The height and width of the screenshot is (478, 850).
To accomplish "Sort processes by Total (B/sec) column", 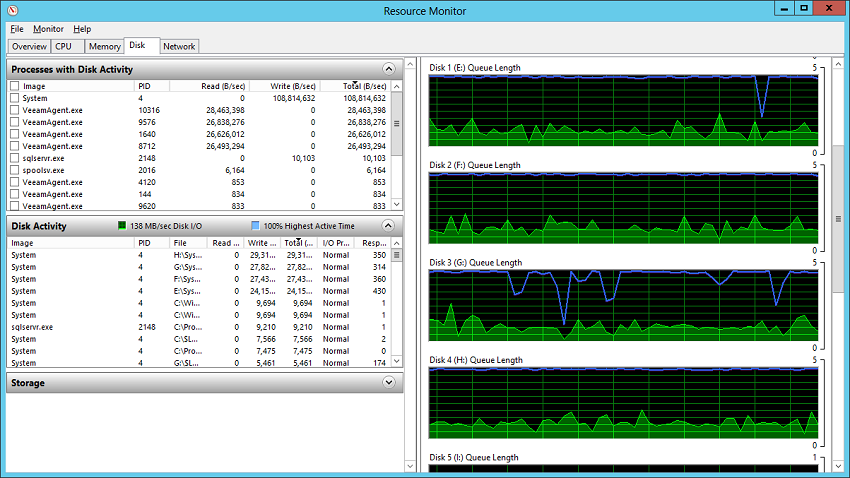I will point(355,86).
